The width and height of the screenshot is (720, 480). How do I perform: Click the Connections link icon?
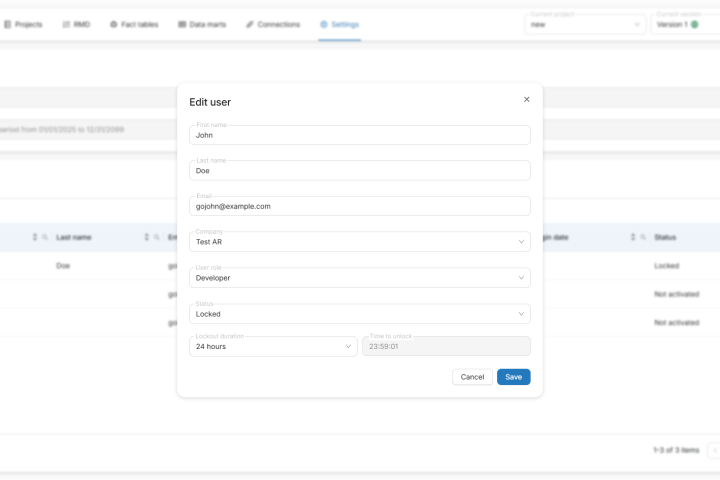tap(250, 24)
